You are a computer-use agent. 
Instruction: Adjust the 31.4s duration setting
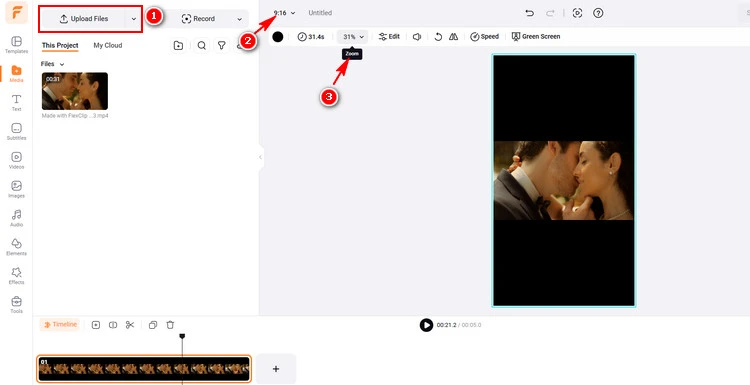click(311, 37)
